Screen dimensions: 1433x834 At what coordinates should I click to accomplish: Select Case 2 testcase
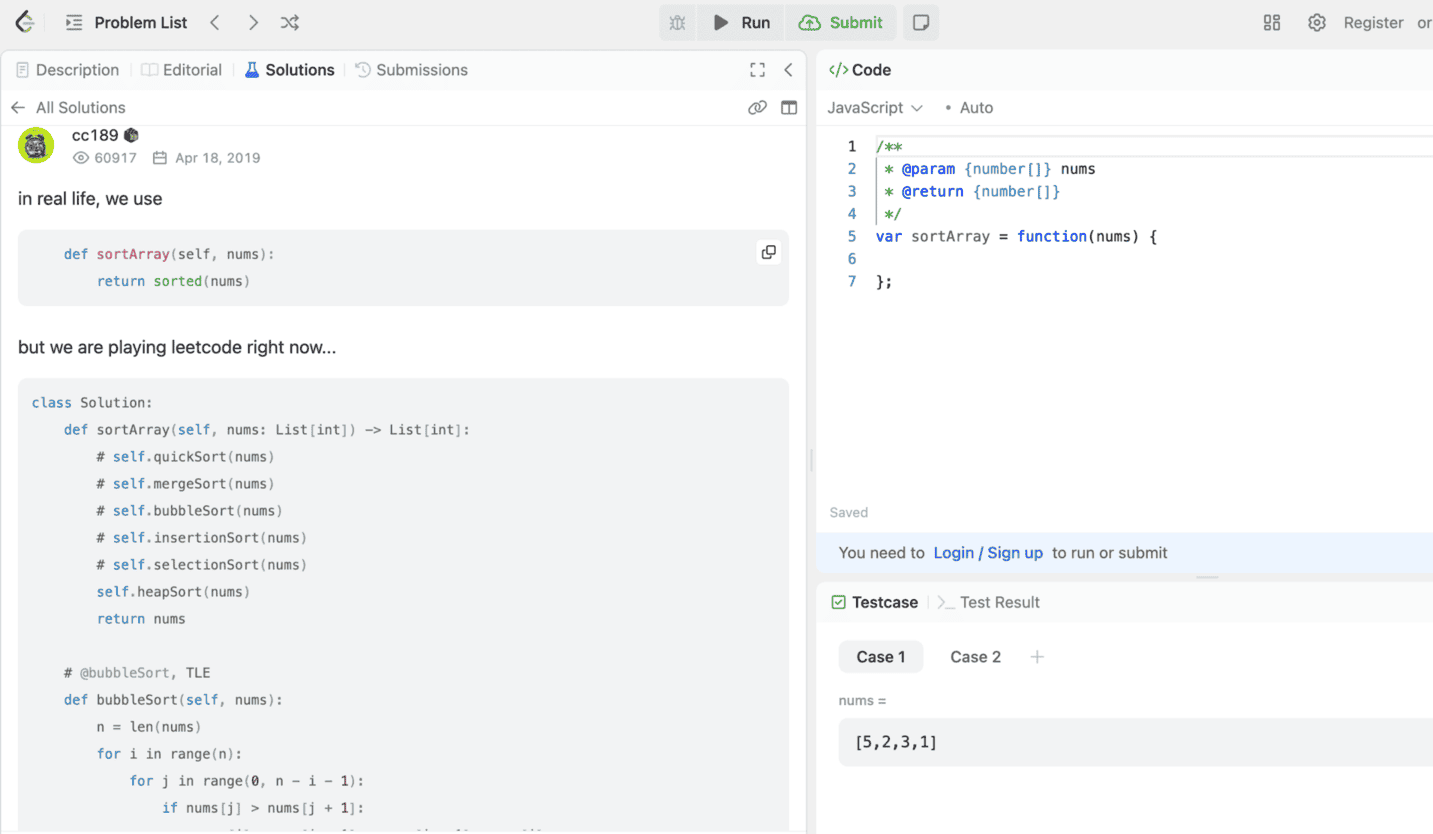(x=975, y=657)
